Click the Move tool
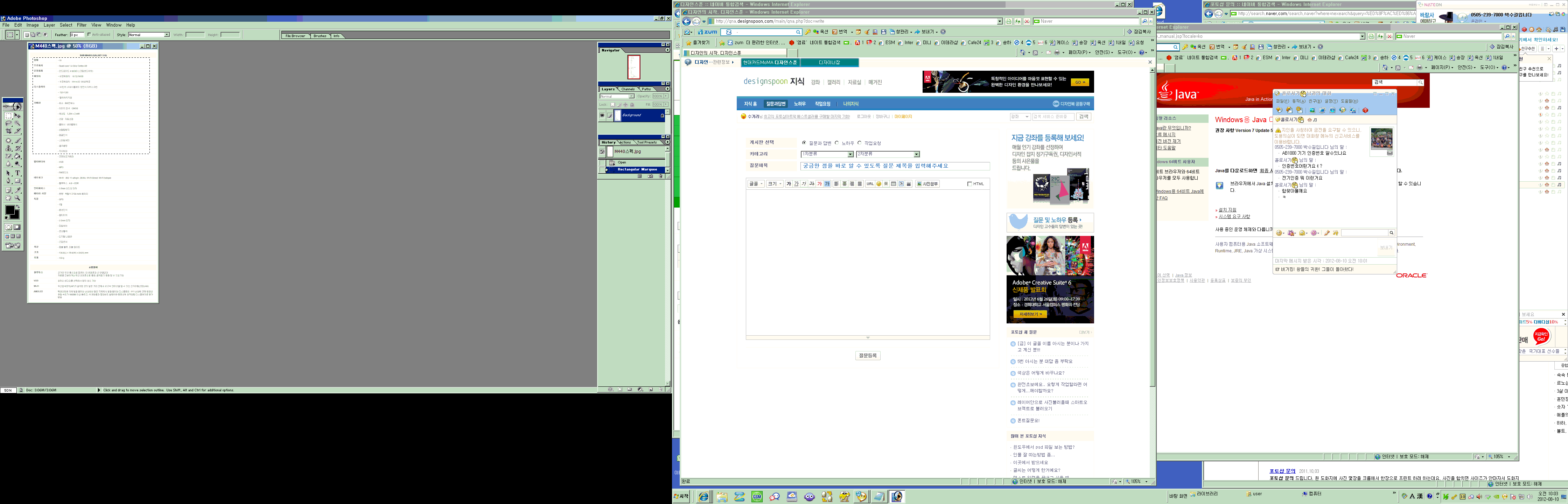 (x=17, y=115)
